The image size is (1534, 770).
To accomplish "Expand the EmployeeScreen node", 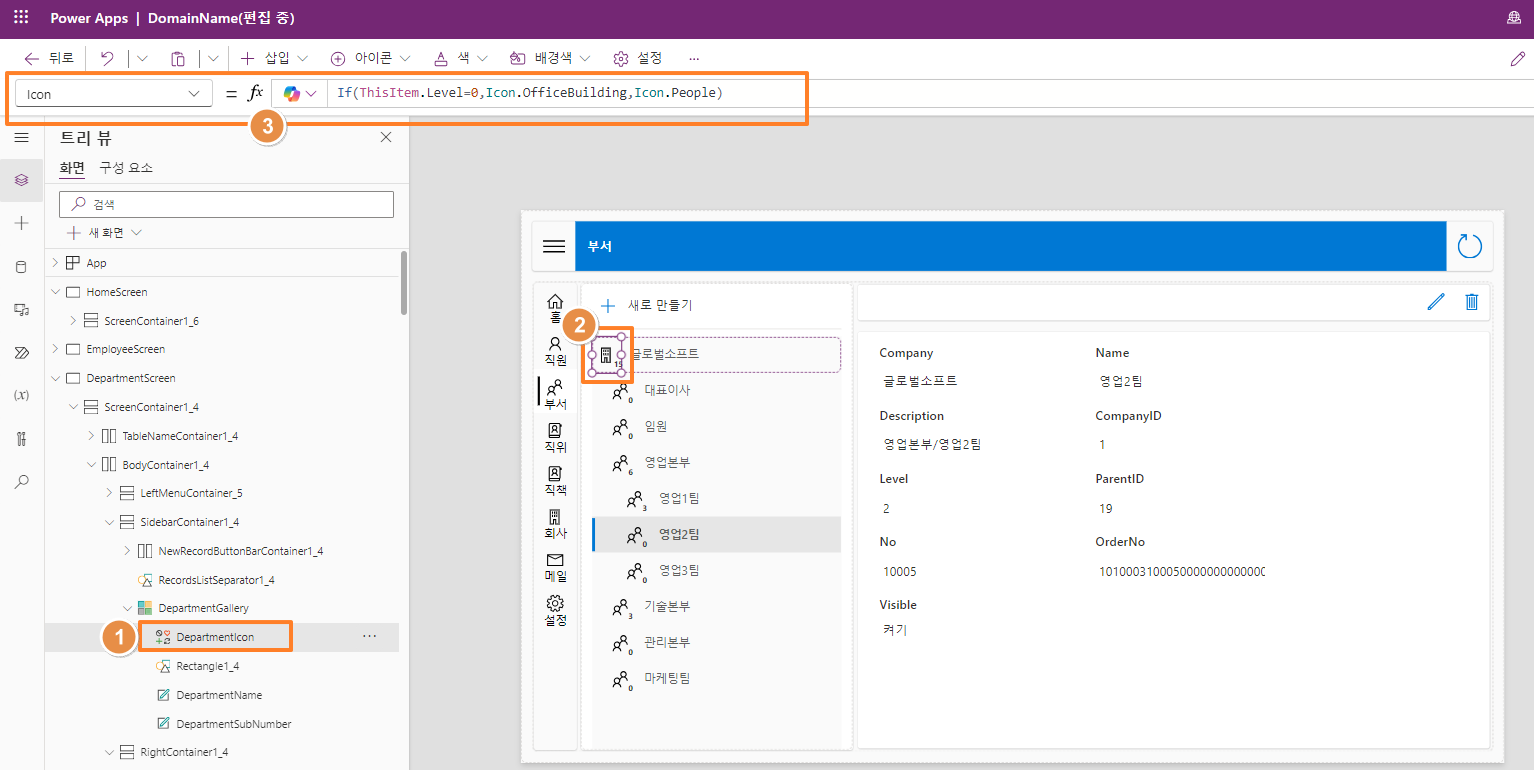I will [x=55, y=349].
